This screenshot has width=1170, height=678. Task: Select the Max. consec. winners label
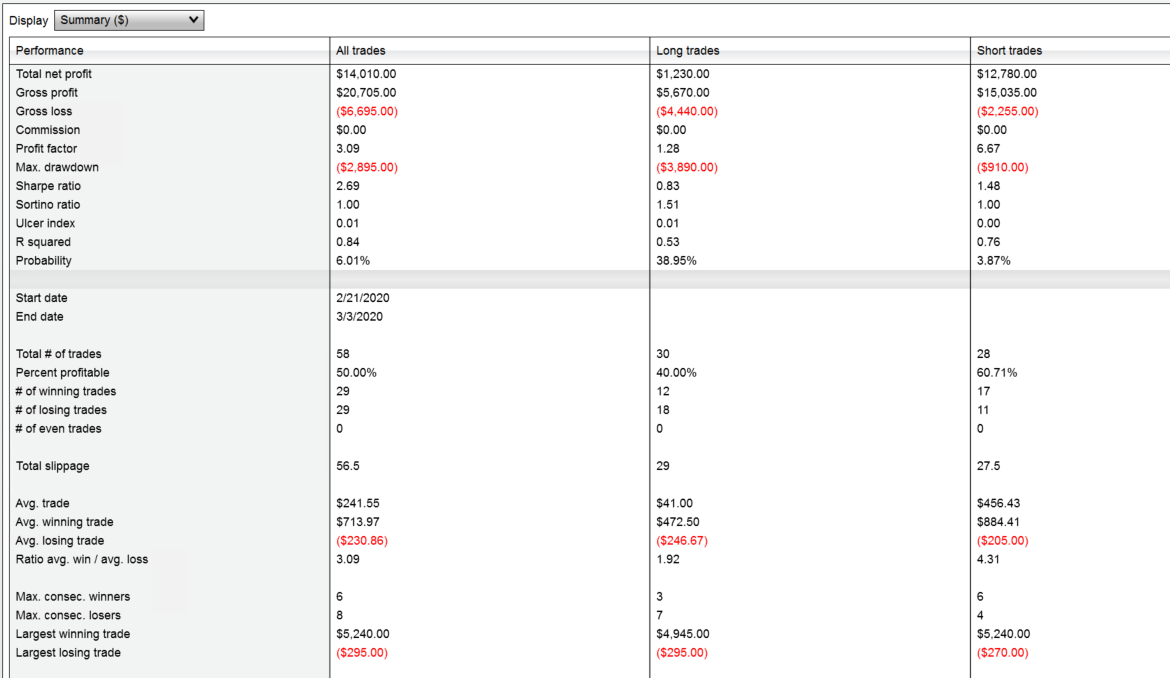72,596
